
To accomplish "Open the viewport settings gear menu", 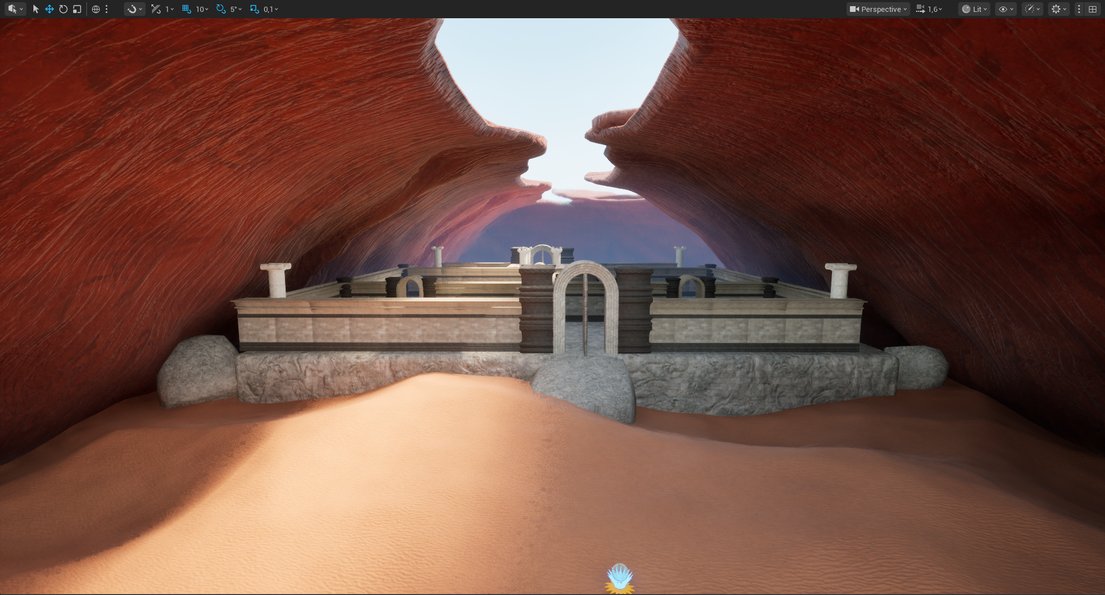I will (x=1058, y=9).
